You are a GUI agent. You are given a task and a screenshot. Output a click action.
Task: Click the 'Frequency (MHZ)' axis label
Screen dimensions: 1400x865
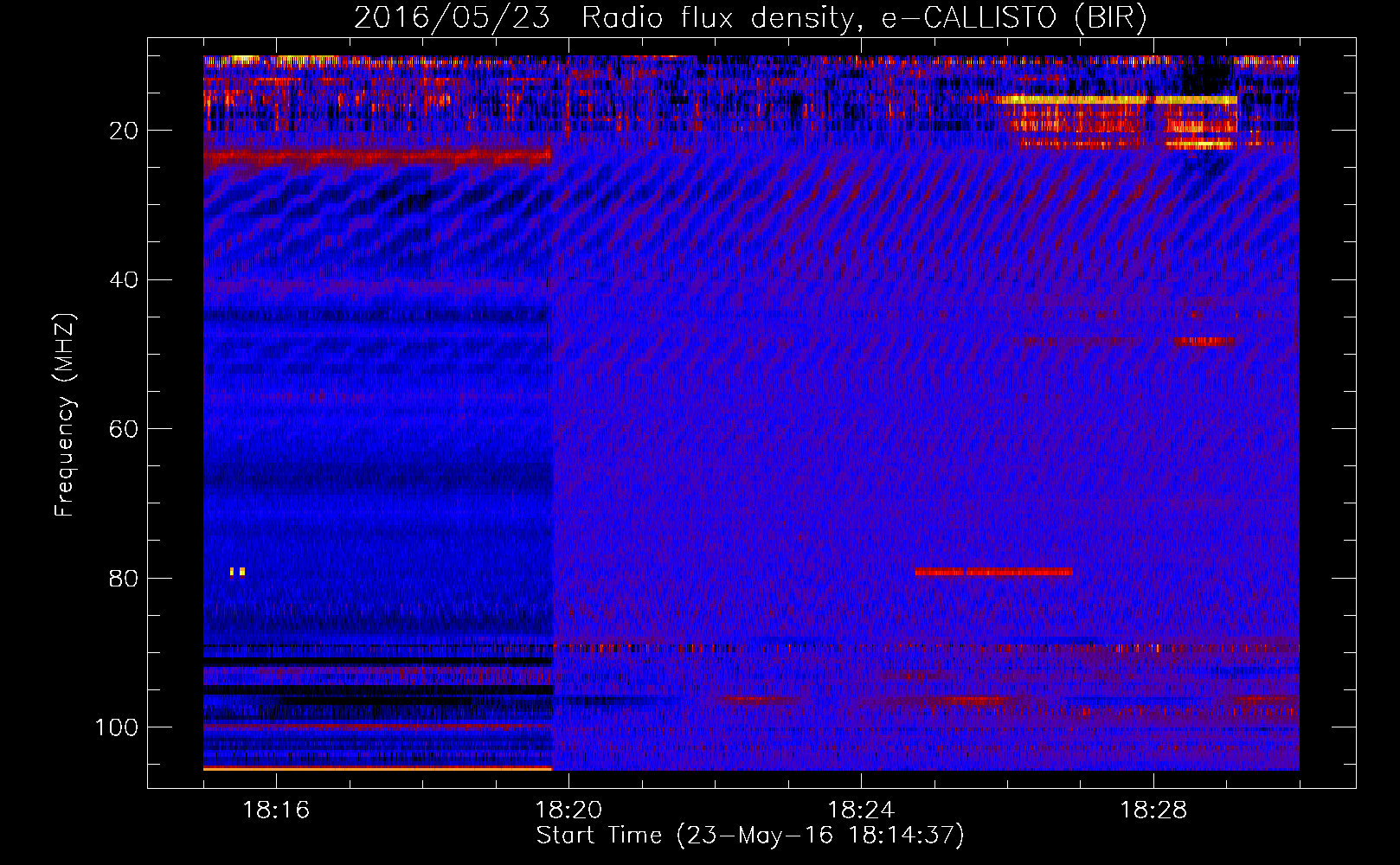tap(65, 415)
